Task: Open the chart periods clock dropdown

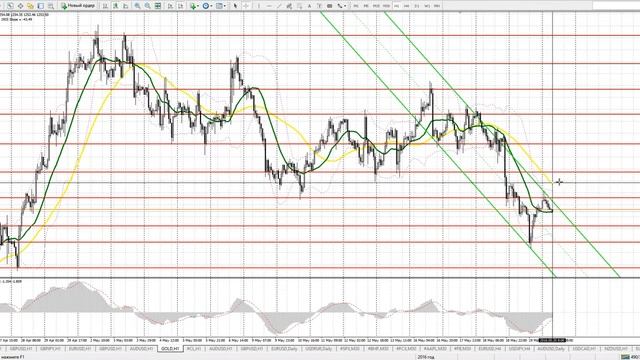Action: pos(208,6)
